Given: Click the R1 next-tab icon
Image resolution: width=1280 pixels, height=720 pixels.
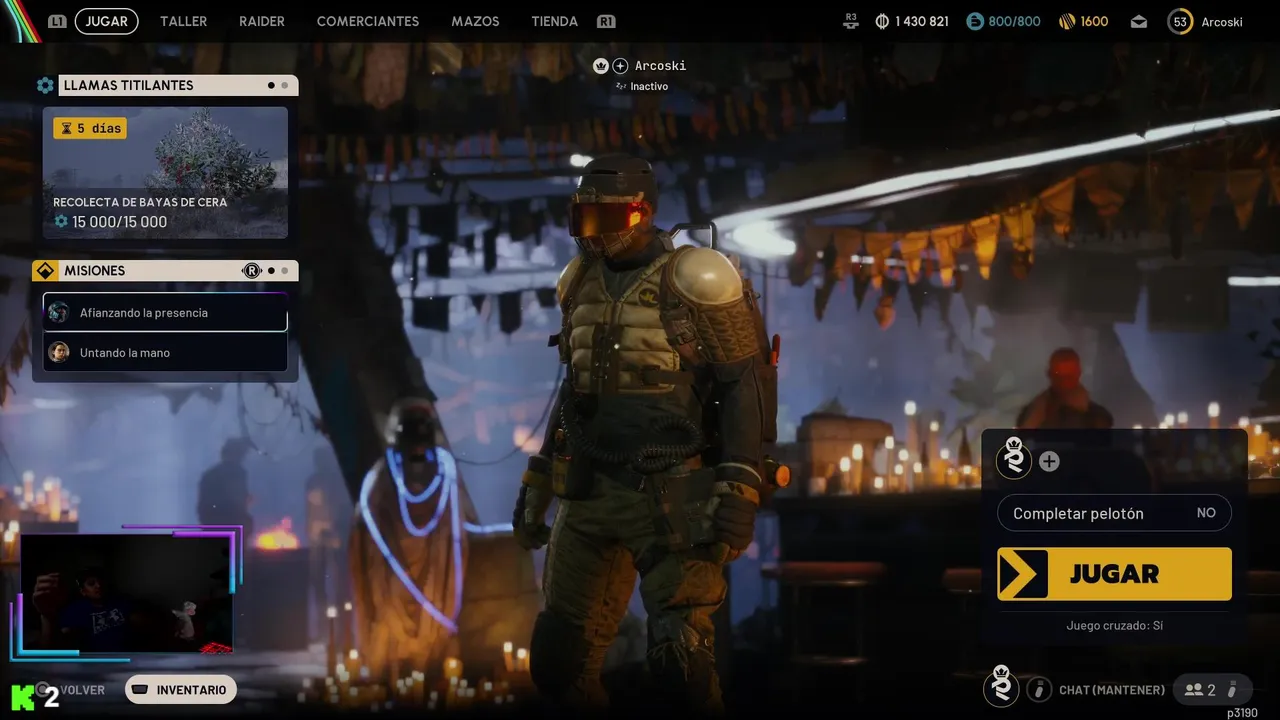Looking at the screenshot, I should [x=605, y=21].
